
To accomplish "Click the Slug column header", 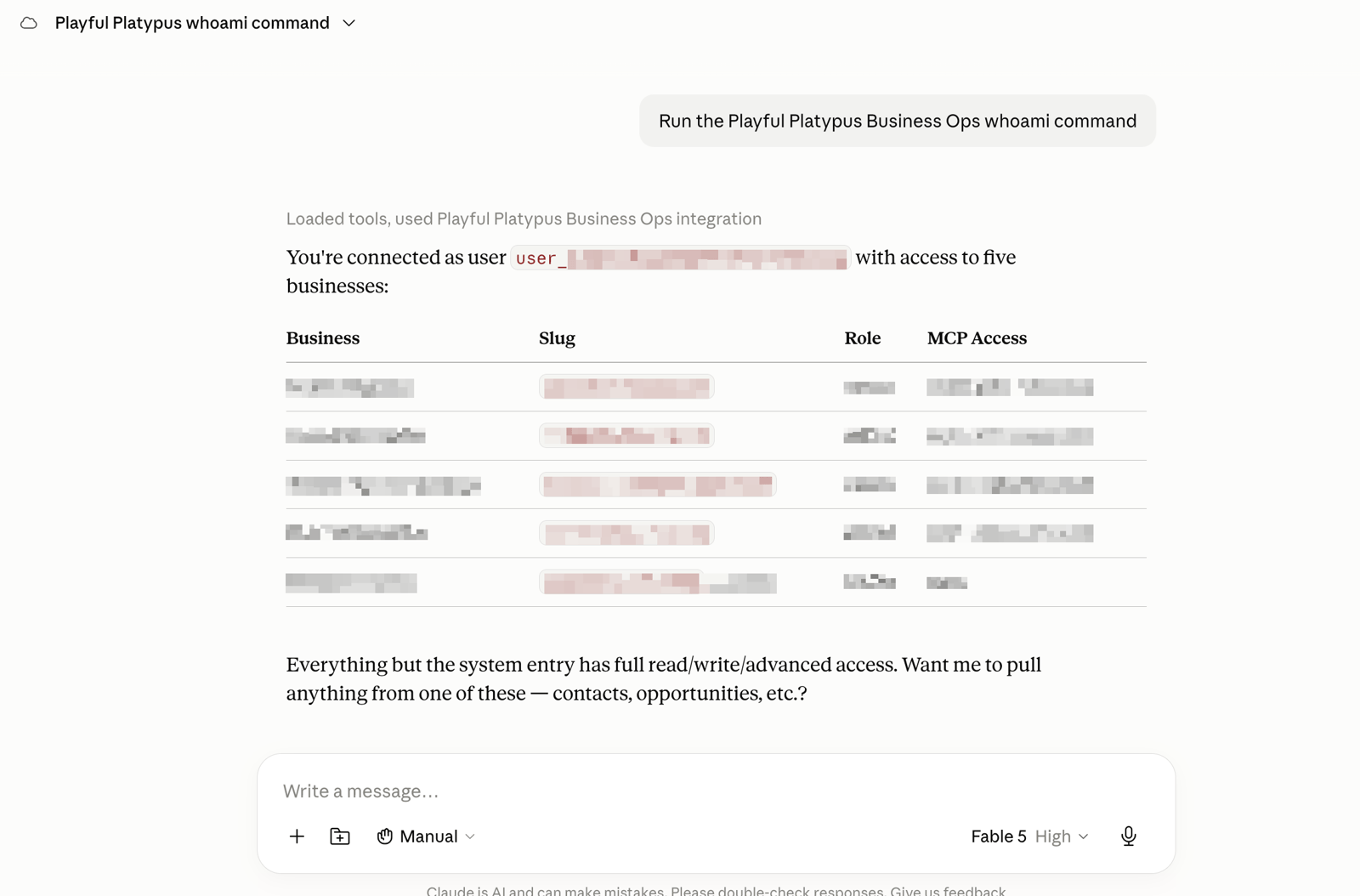I will (557, 338).
